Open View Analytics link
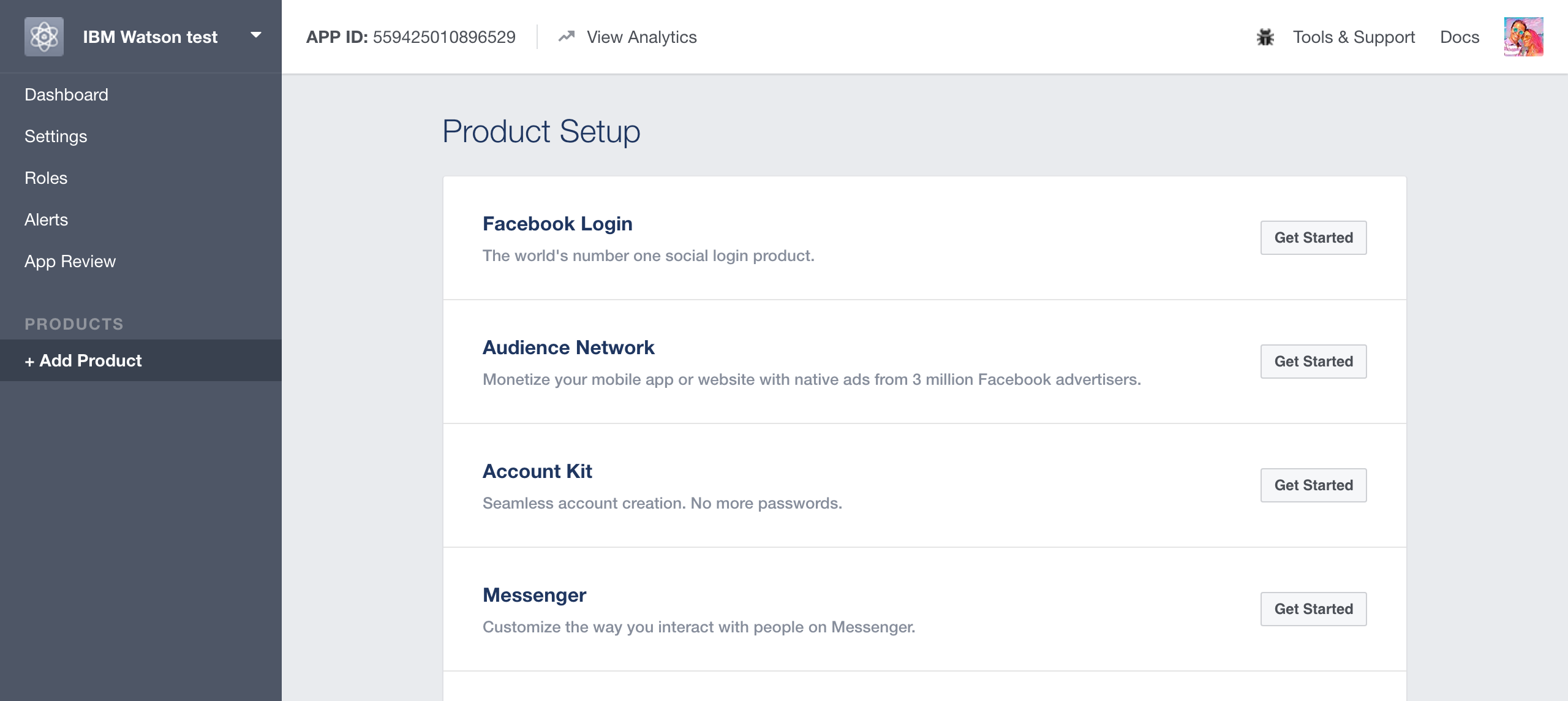 [641, 37]
